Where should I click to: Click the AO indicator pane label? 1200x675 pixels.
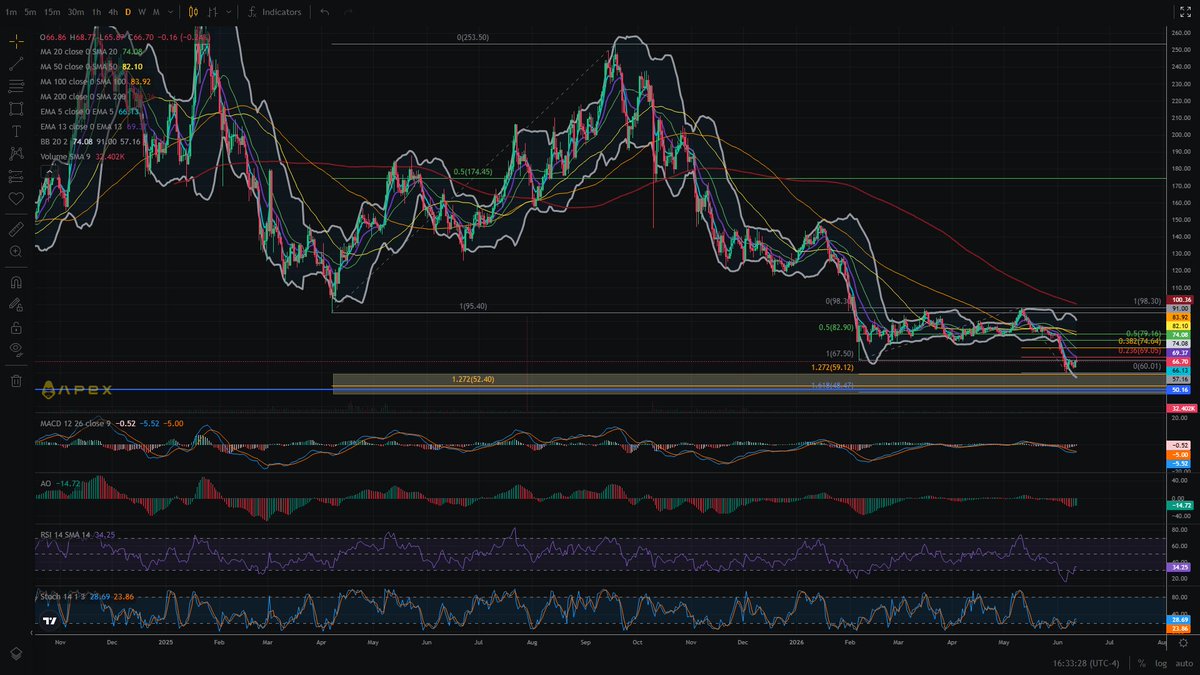(45, 482)
